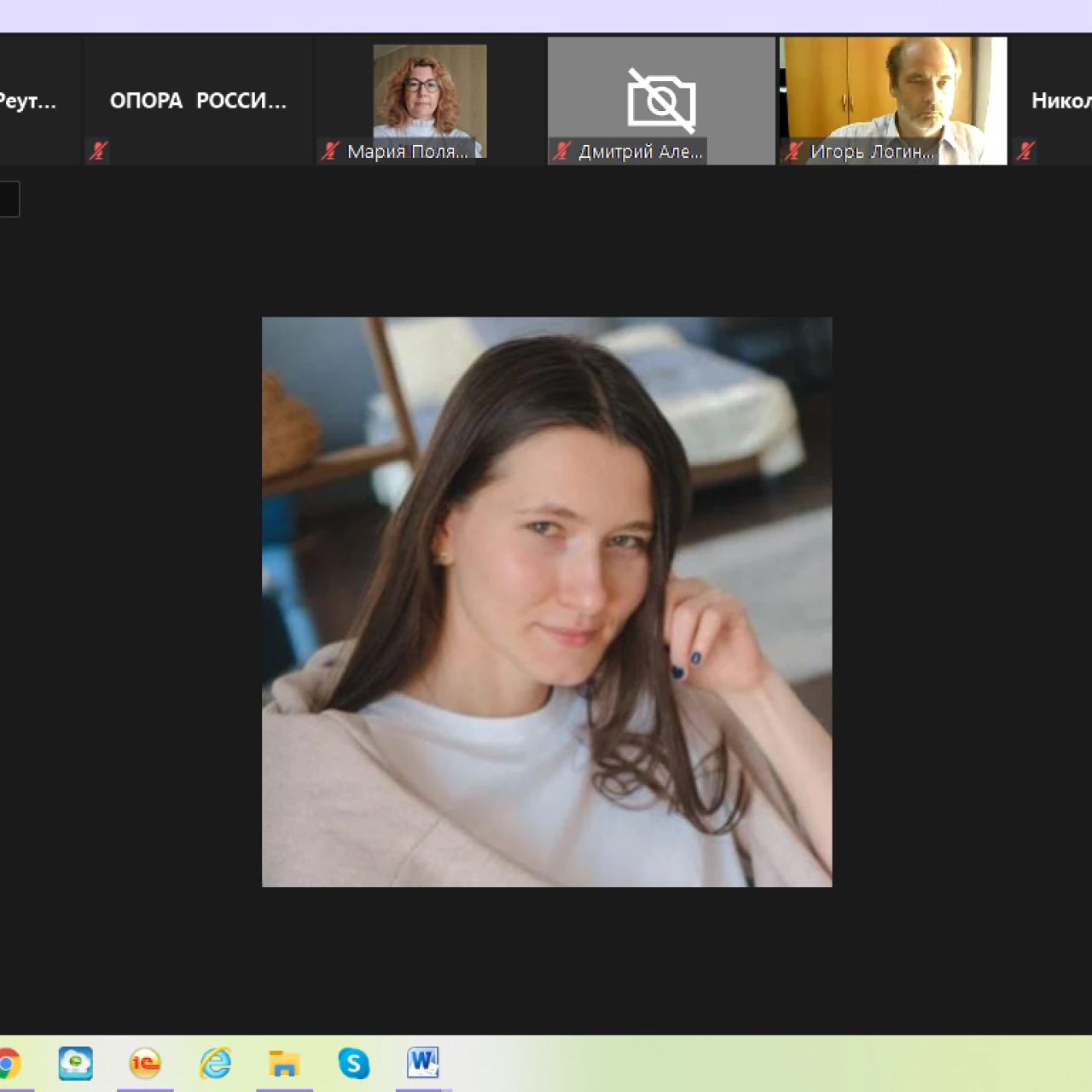1092x1092 pixels.
Task: Click the Дмитрий Але name label
Action: point(641,152)
